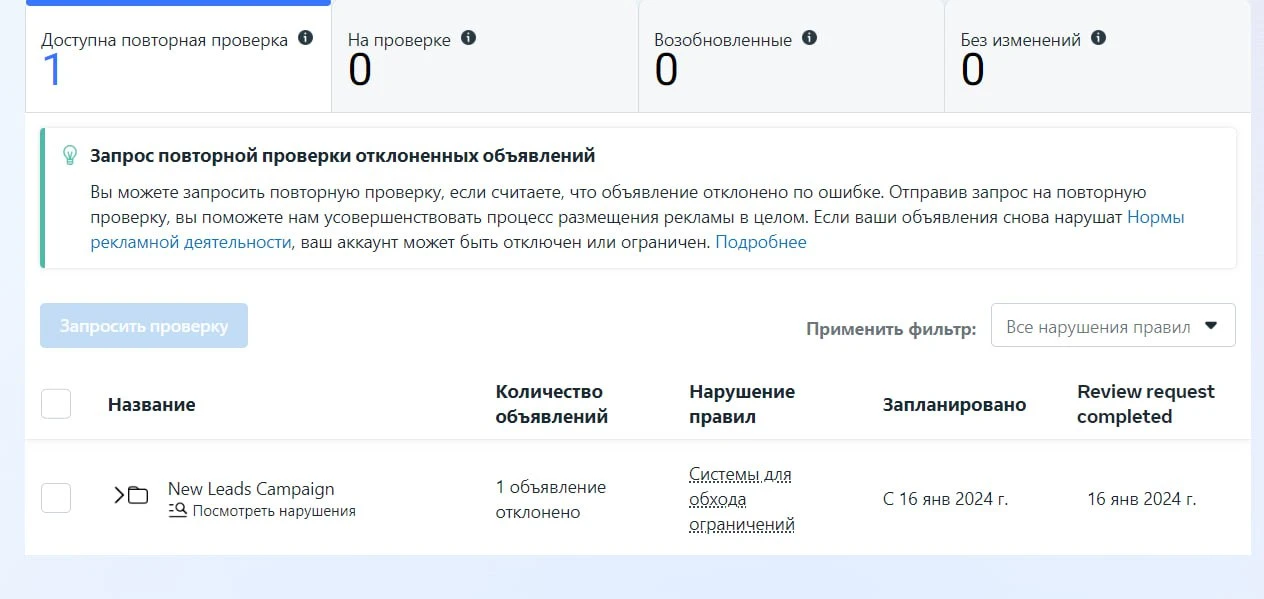Click the Запросить проверку button
The width and height of the screenshot is (1264, 599).
pos(144,326)
